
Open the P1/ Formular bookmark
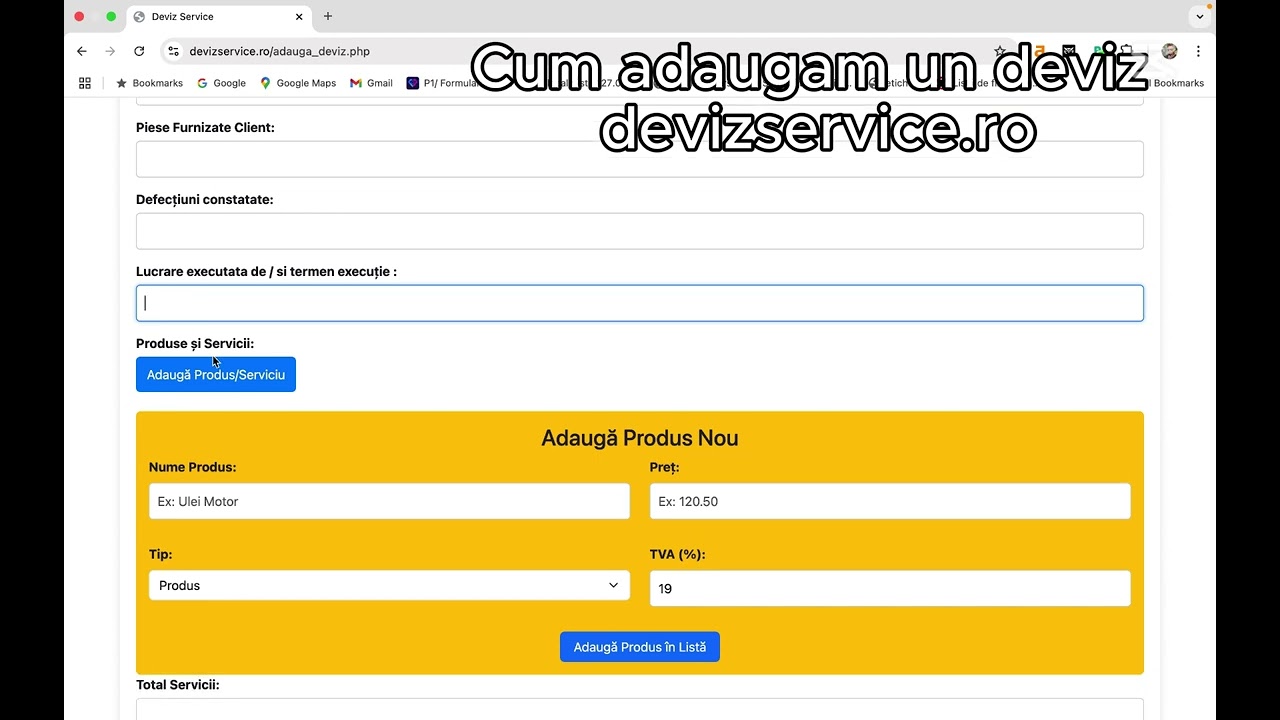pos(443,83)
